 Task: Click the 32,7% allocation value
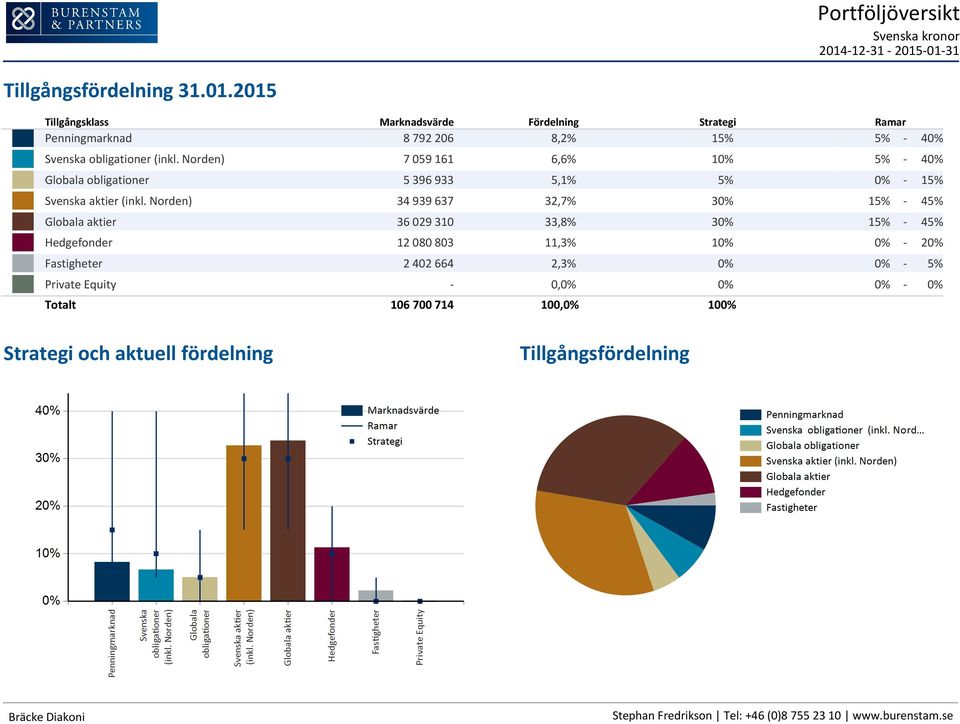pos(560,201)
